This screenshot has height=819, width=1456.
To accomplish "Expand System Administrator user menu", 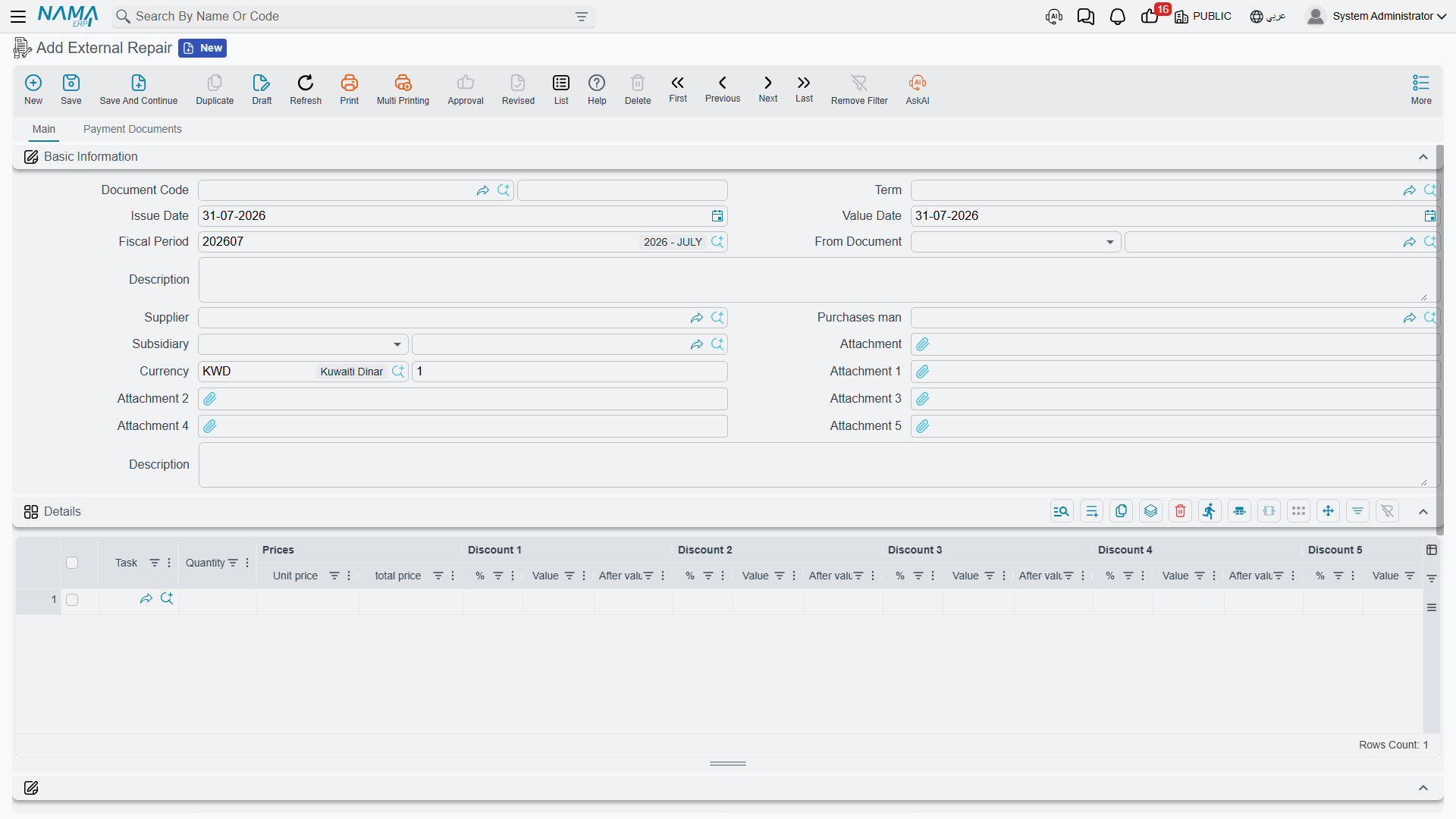I will pos(1377,16).
